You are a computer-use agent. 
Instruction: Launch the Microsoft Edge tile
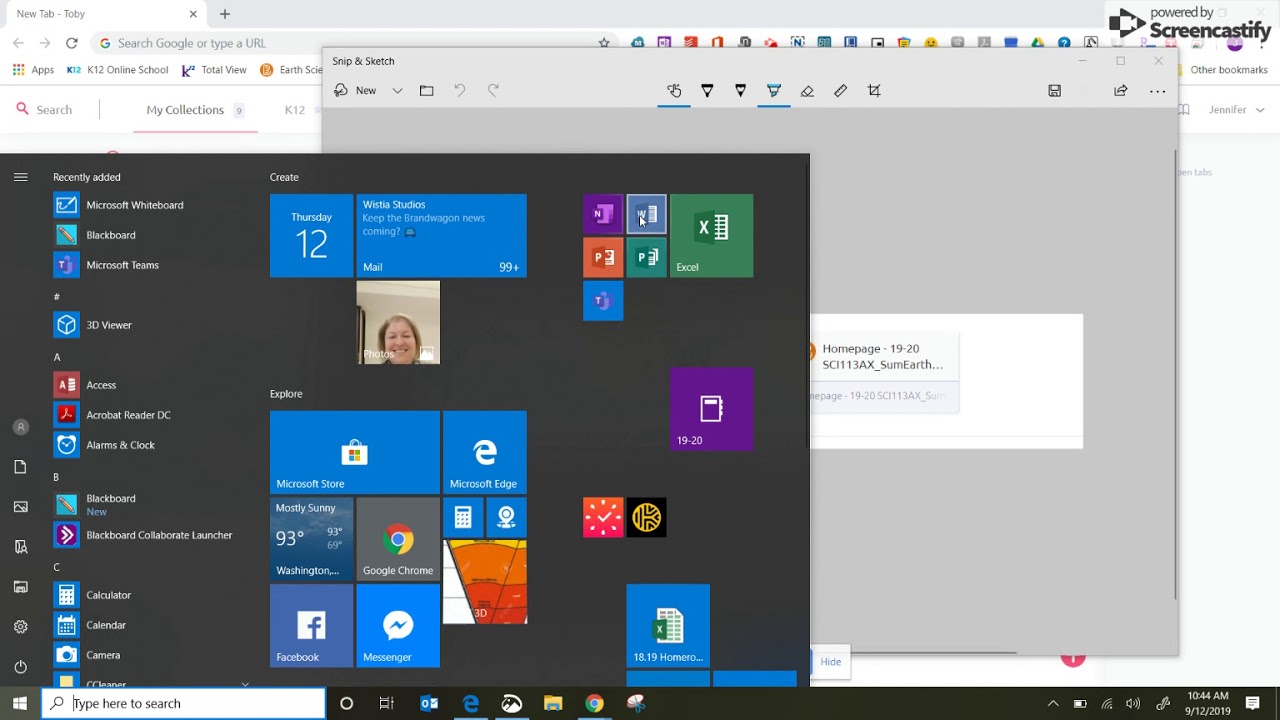pyautogui.click(x=485, y=452)
